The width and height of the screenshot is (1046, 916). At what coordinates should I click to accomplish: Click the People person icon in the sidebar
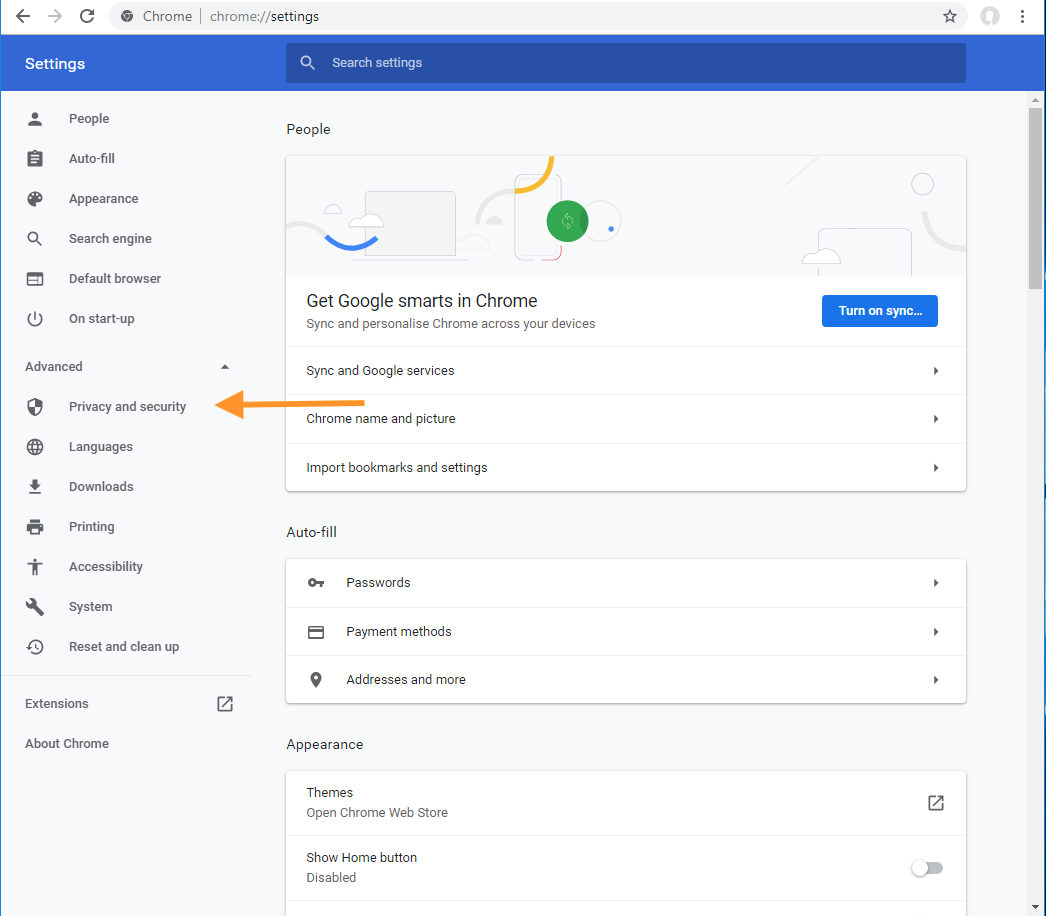pyautogui.click(x=35, y=119)
